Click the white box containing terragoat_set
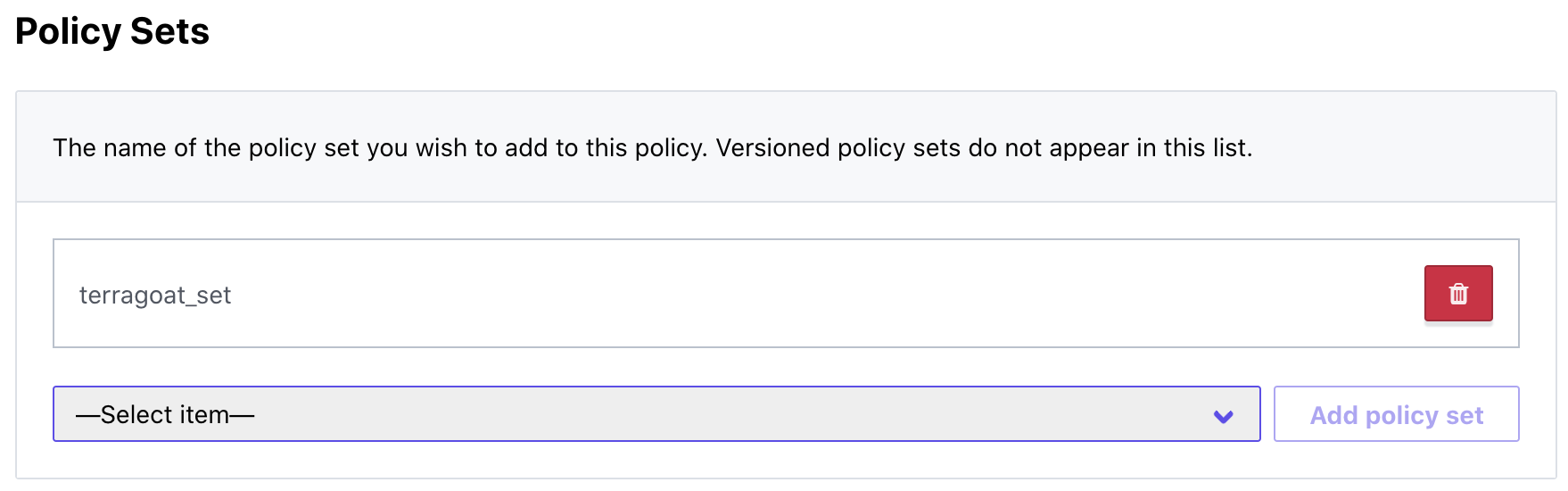 click(786, 293)
